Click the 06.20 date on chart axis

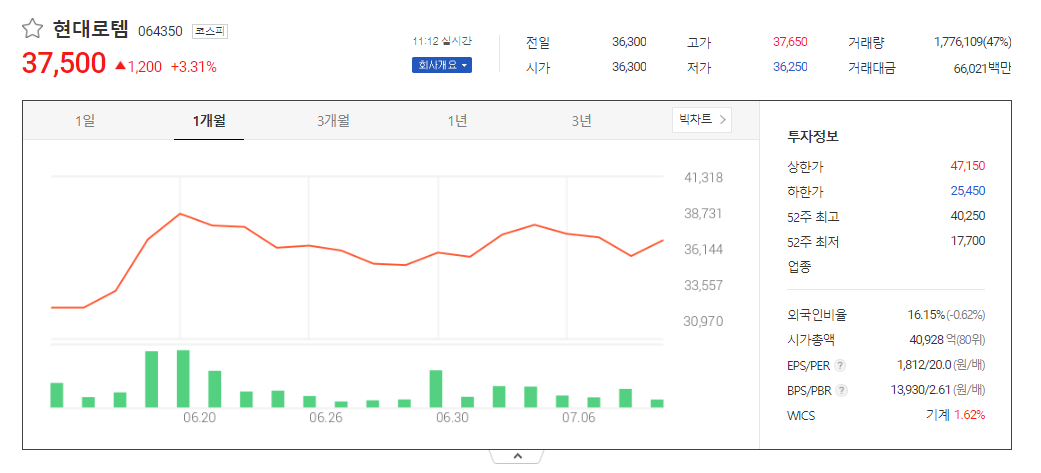[x=199, y=419]
